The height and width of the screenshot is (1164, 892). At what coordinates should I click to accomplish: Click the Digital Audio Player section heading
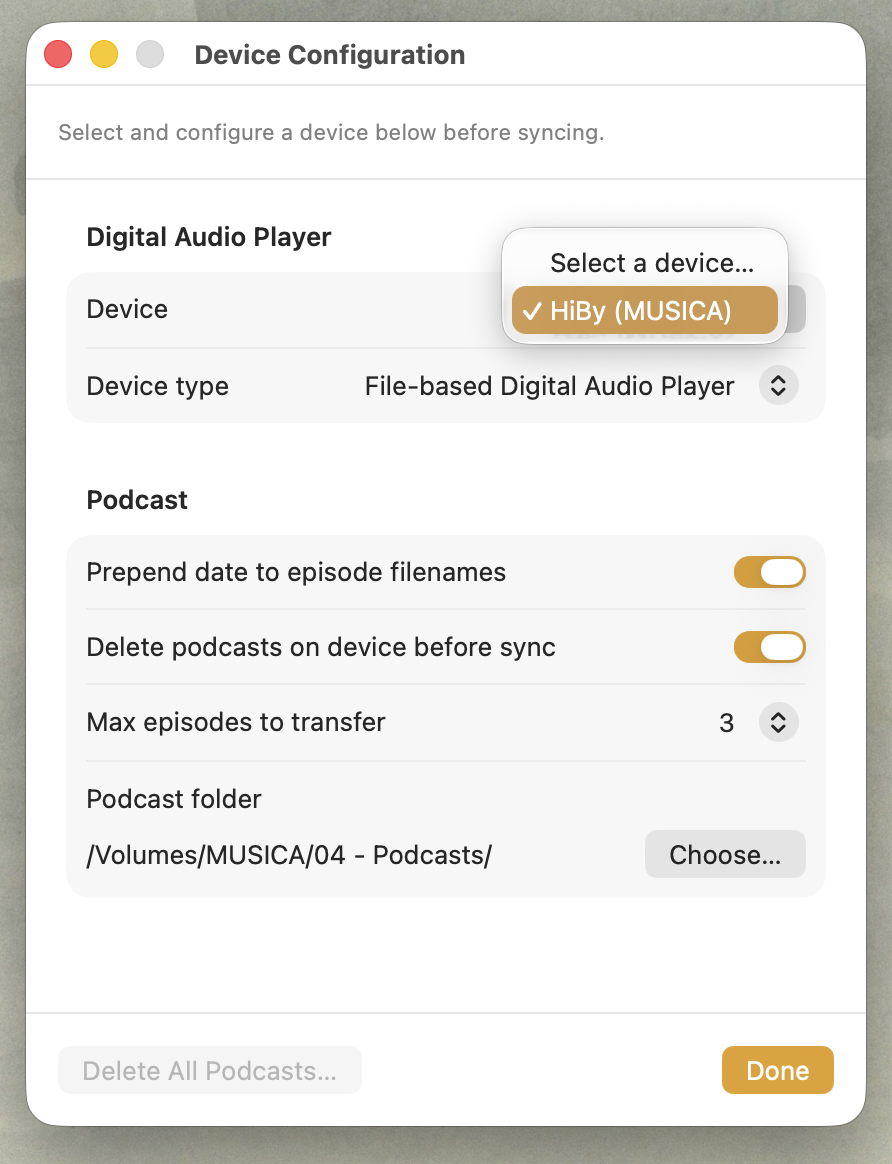[x=209, y=237]
